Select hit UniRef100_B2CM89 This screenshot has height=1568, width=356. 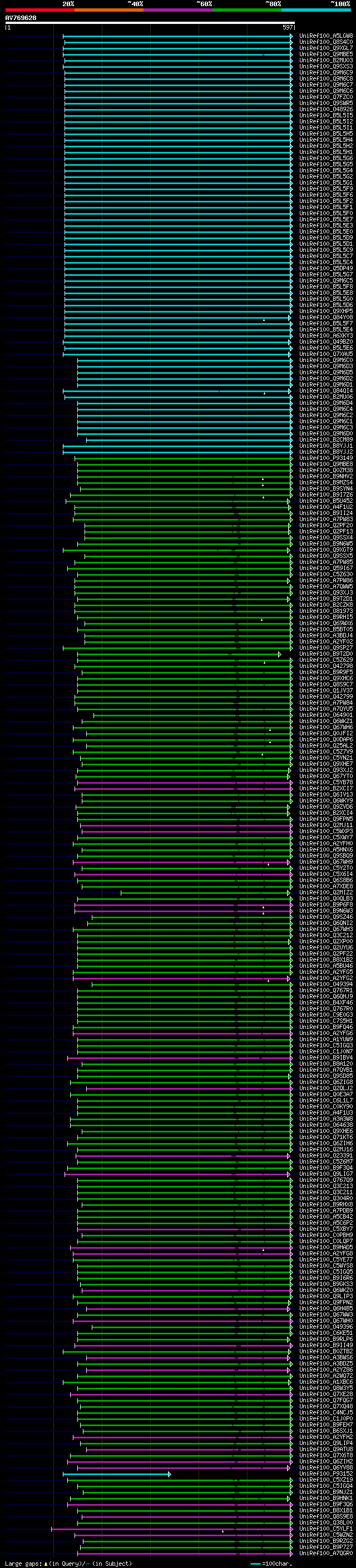point(326,439)
